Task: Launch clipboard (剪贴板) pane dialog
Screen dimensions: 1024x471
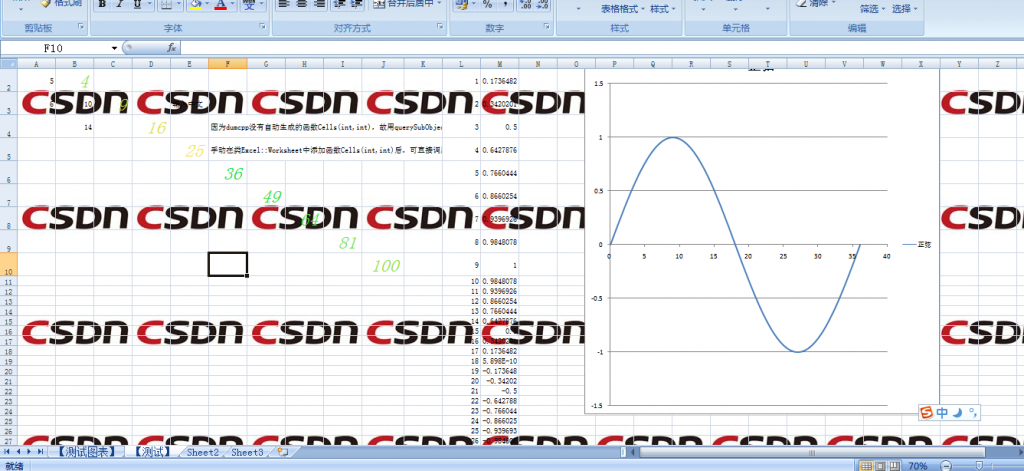Action: click(x=81, y=27)
